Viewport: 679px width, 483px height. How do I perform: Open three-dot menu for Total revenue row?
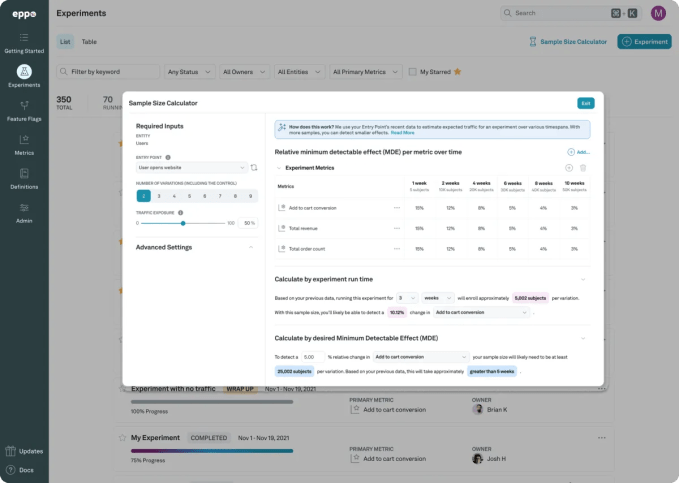[x=397, y=228]
